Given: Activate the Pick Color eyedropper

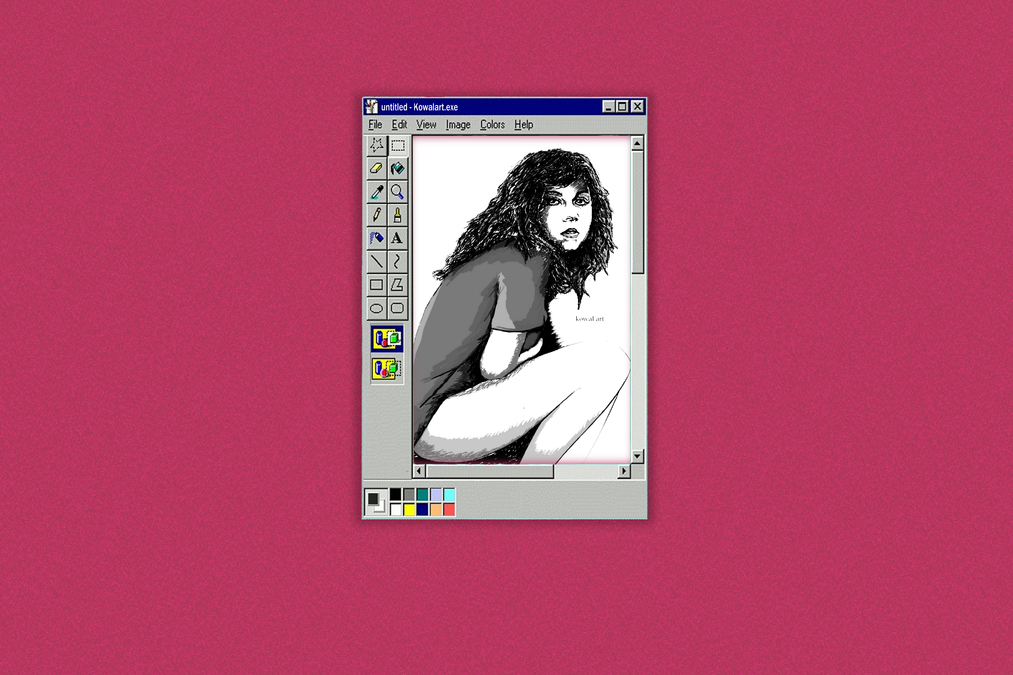Looking at the screenshot, I should point(376,191).
